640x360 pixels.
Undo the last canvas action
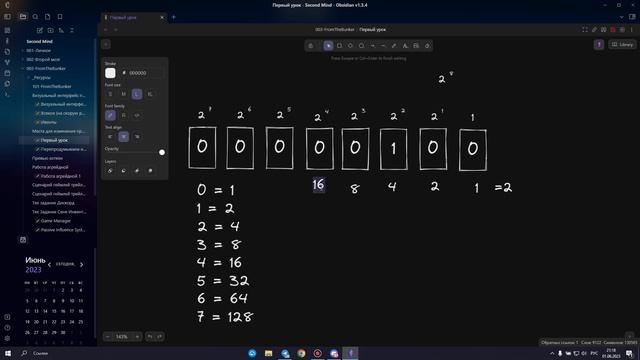point(150,337)
